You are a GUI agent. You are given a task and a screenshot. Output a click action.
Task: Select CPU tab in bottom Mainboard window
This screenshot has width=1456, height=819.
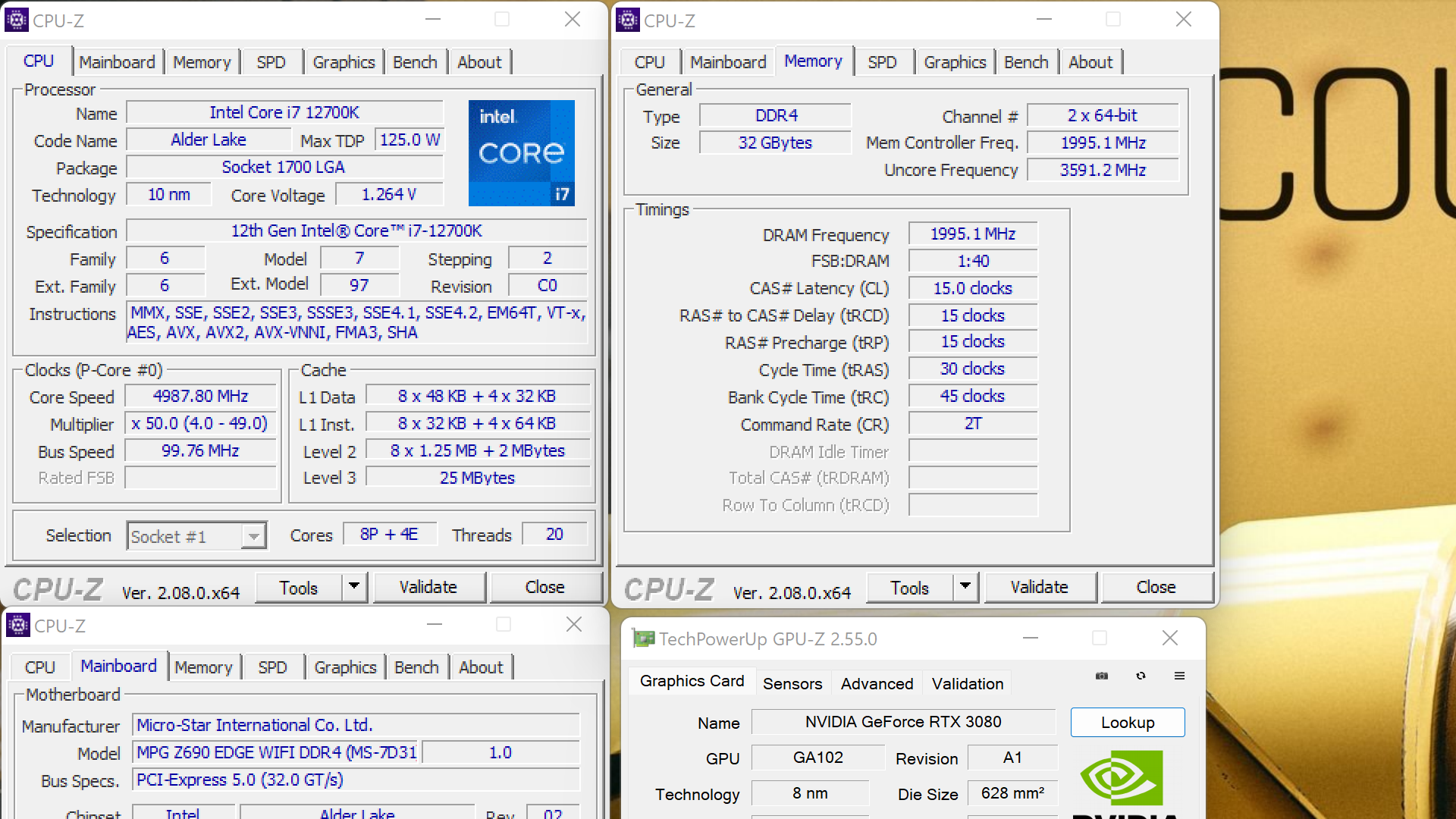pos(40,667)
